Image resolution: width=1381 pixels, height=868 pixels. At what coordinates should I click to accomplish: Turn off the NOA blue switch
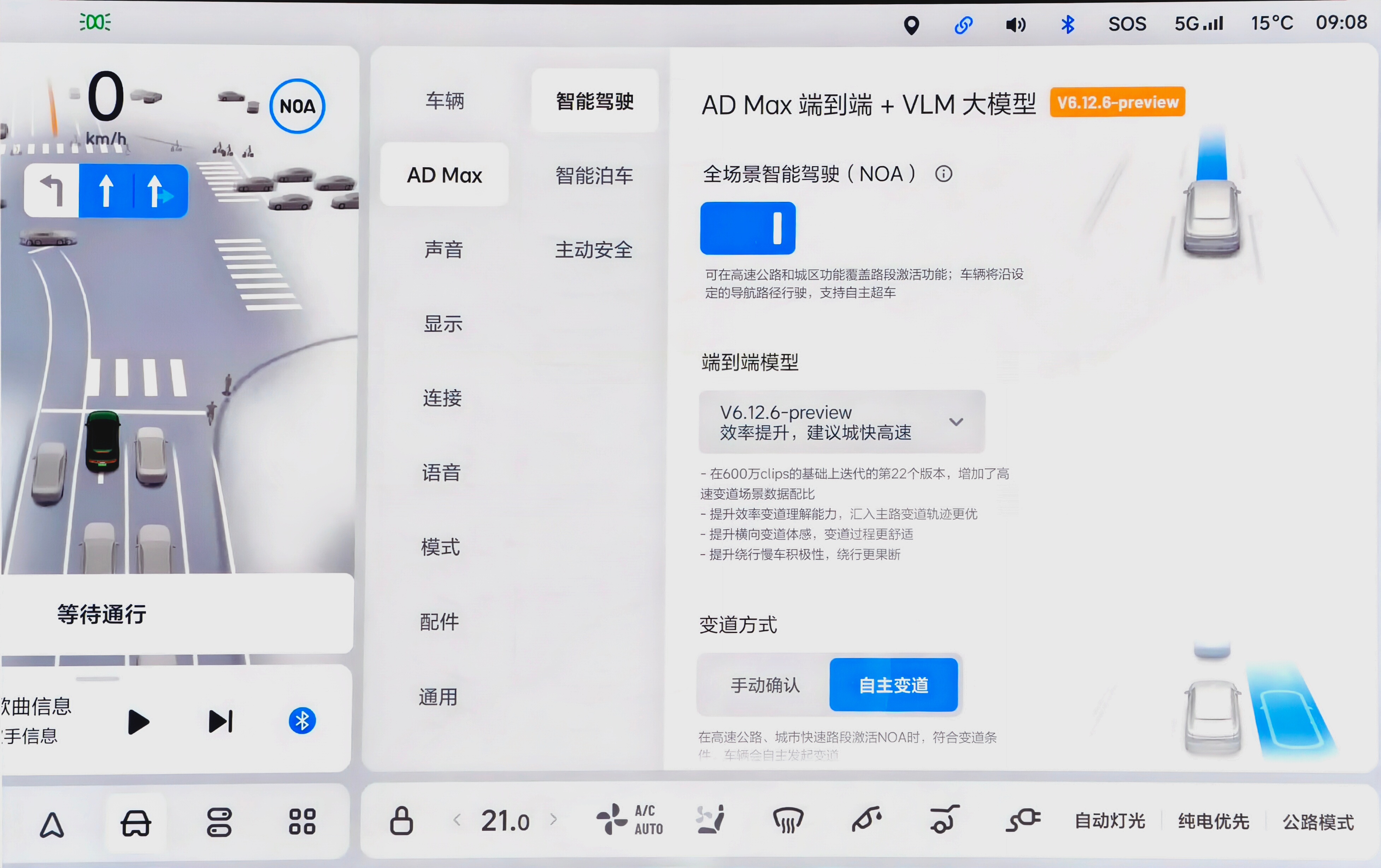pos(747,228)
